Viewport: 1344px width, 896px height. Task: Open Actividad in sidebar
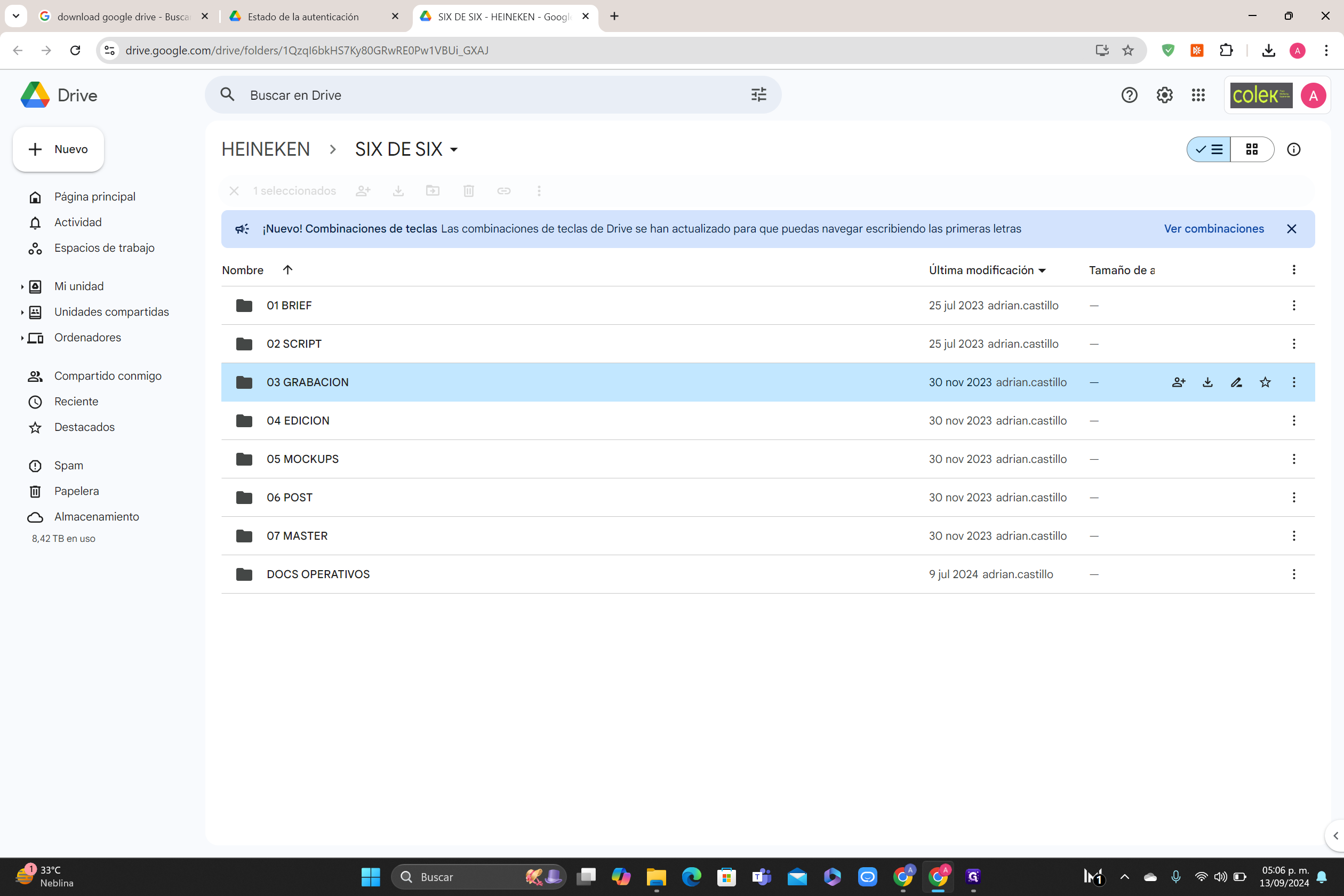[78, 222]
